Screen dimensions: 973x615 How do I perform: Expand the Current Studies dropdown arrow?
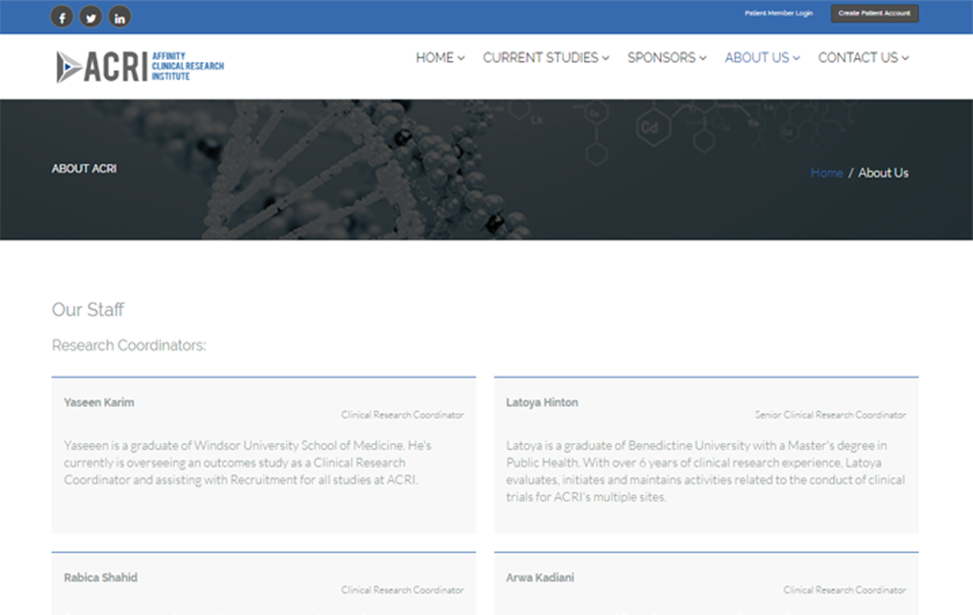point(605,58)
